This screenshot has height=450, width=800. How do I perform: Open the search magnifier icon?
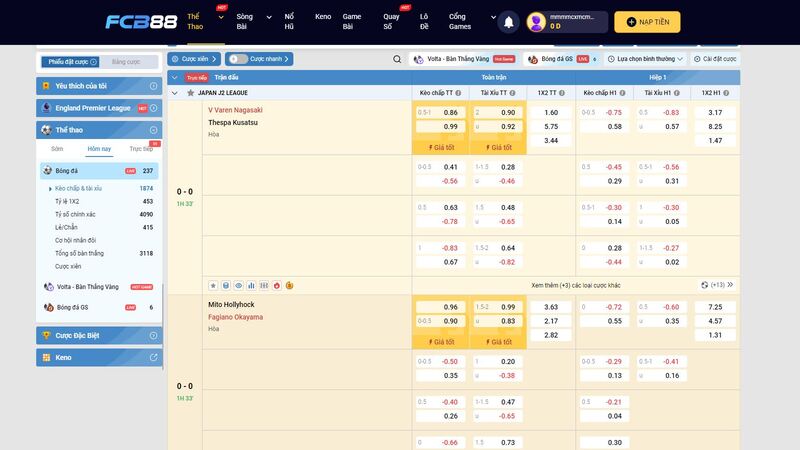pos(397,59)
